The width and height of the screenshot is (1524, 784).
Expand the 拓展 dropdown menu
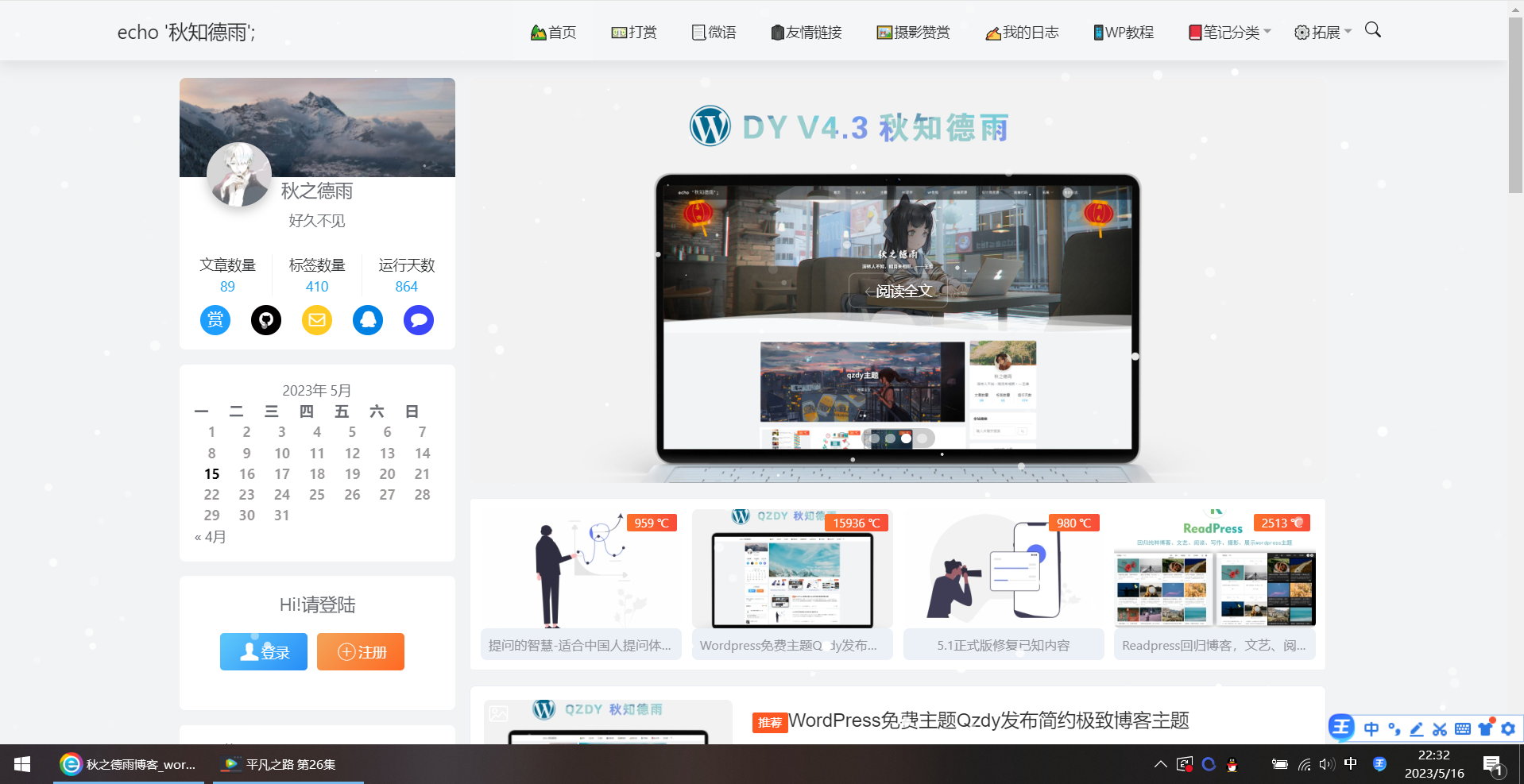coord(1323,33)
